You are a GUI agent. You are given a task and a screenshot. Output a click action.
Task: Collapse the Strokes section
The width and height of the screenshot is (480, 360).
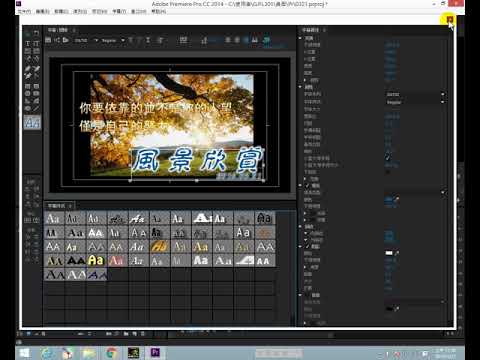[300, 226]
